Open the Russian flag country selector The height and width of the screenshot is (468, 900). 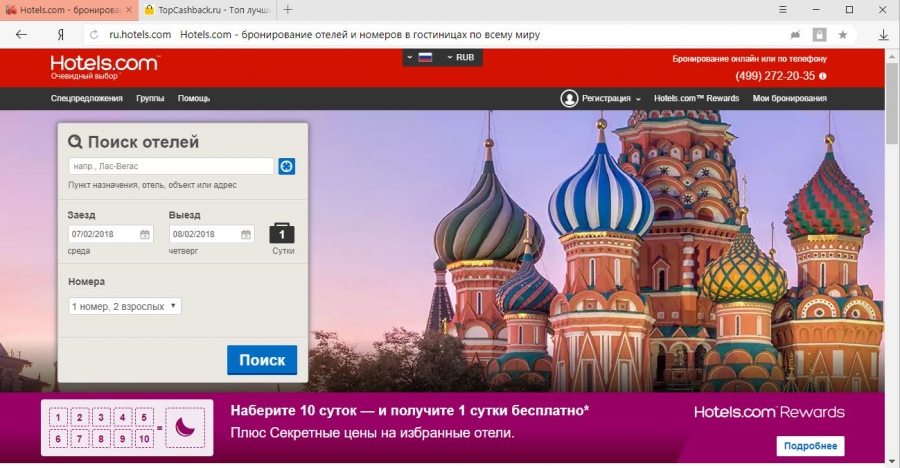pyautogui.click(x=420, y=57)
